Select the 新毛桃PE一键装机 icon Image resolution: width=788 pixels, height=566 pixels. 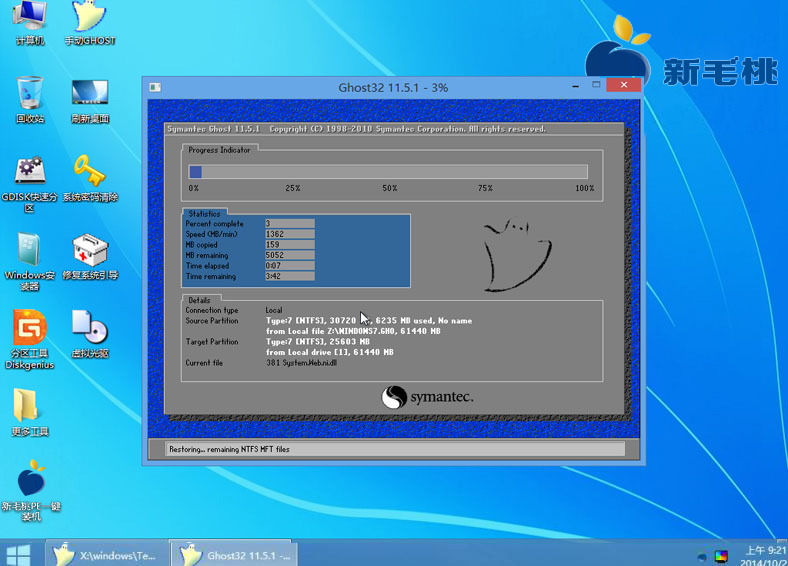pos(31,490)
